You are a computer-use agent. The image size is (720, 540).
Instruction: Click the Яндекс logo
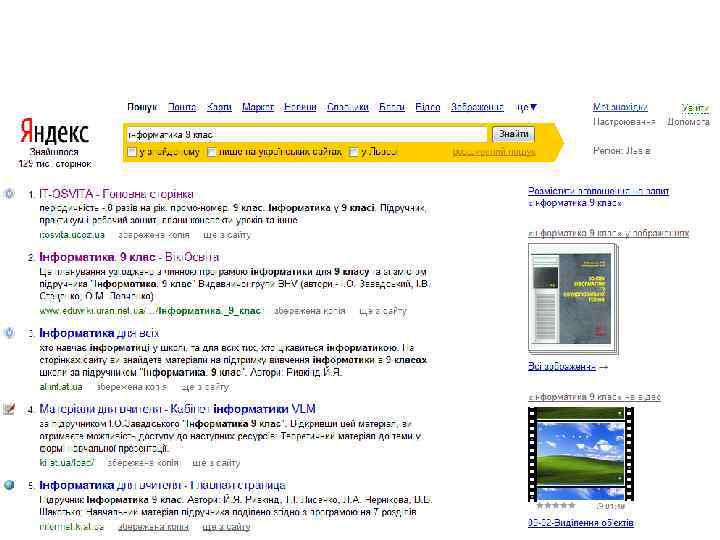coord(54,131)
